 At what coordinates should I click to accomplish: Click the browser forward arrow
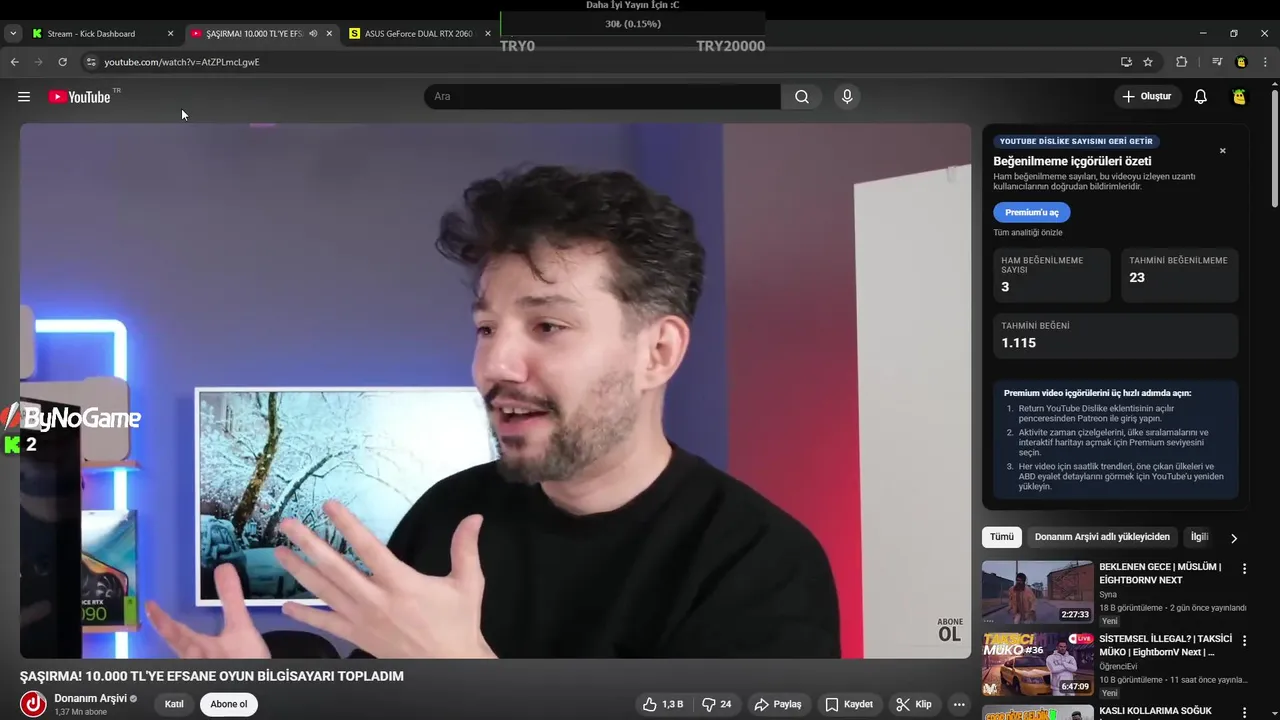point(39,62)
